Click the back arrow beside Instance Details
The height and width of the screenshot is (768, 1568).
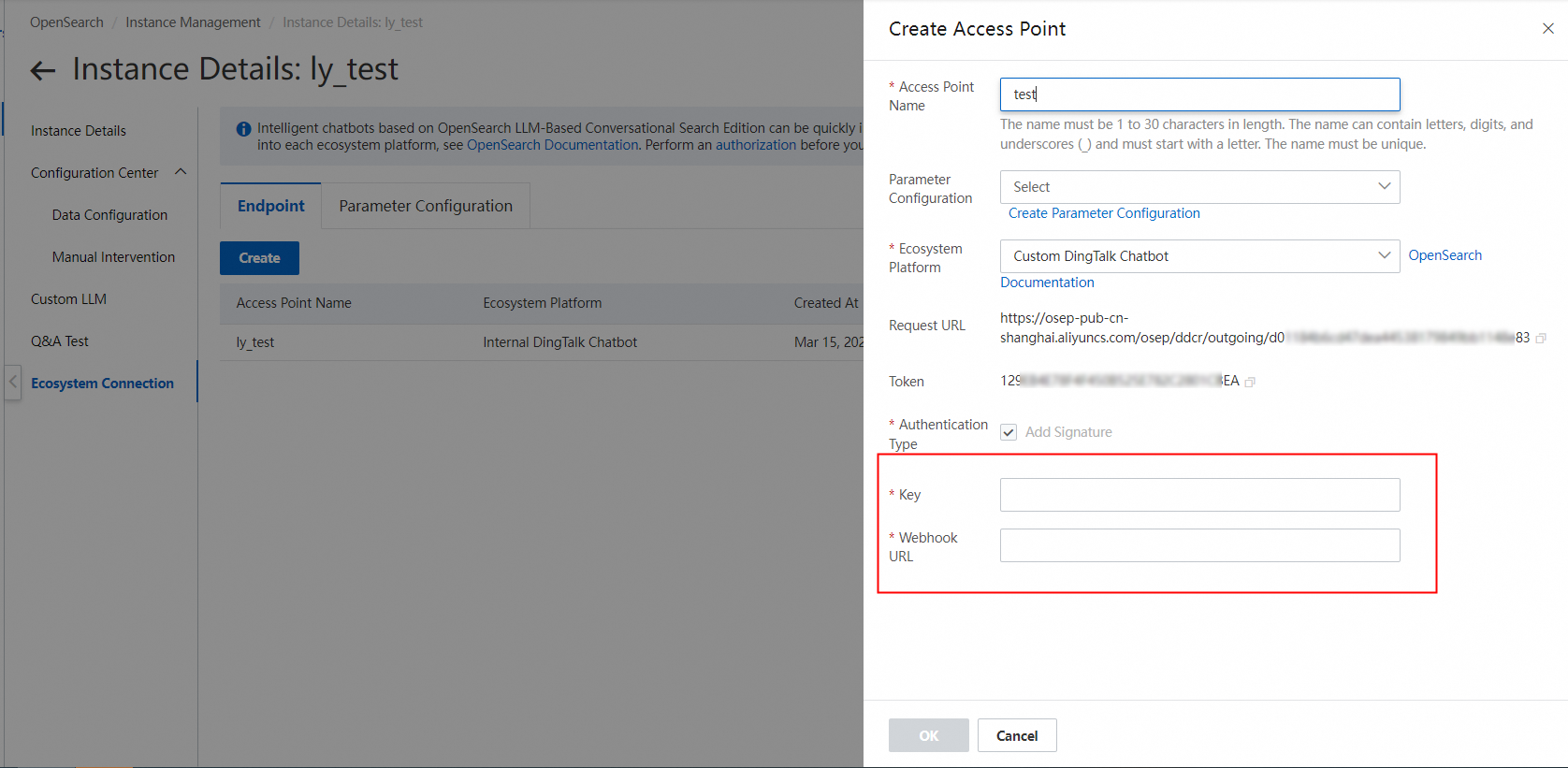point(43,70)
